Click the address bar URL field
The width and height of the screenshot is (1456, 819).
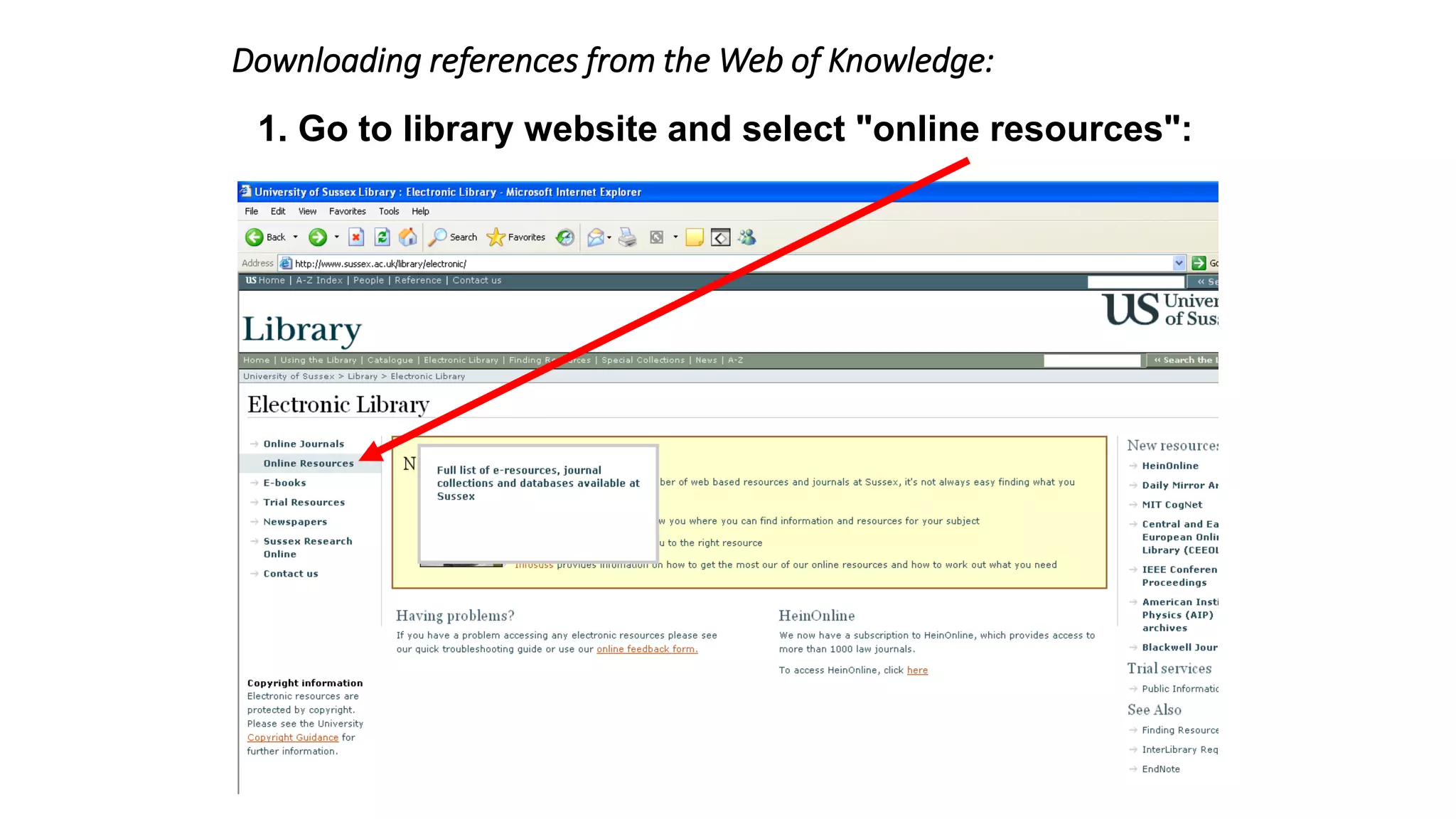732,263
